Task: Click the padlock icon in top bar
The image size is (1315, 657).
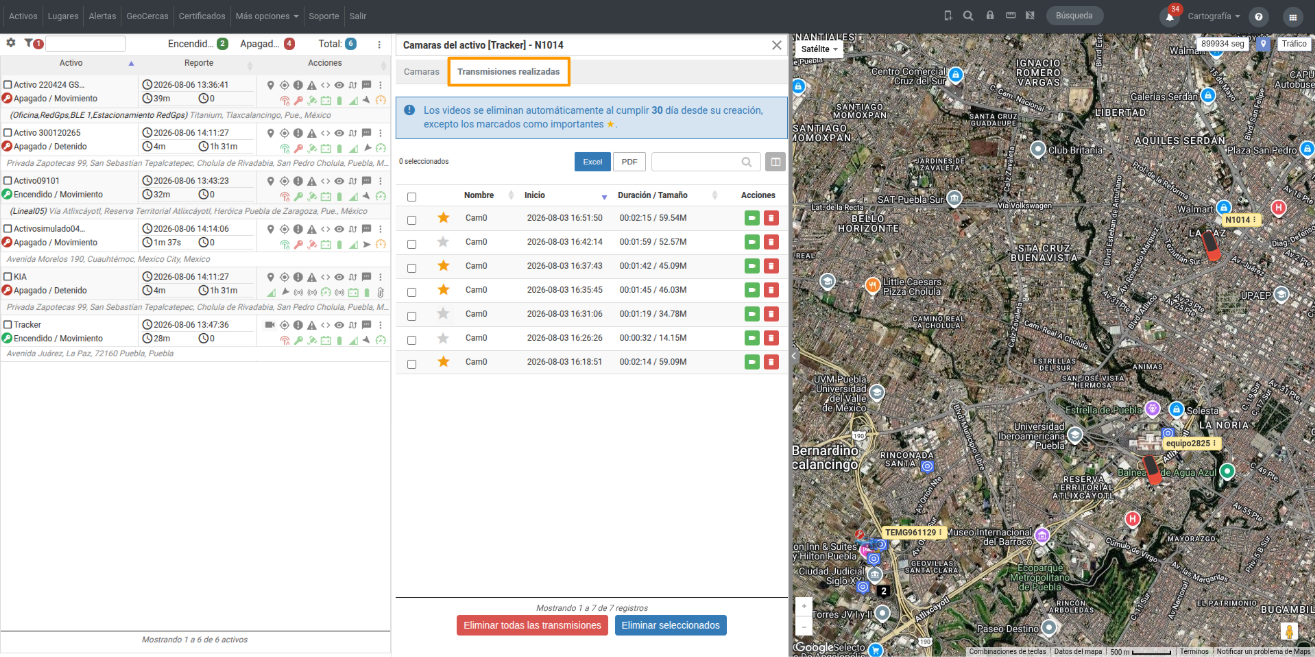Action: pyautogui.click(x=990, y=16)
